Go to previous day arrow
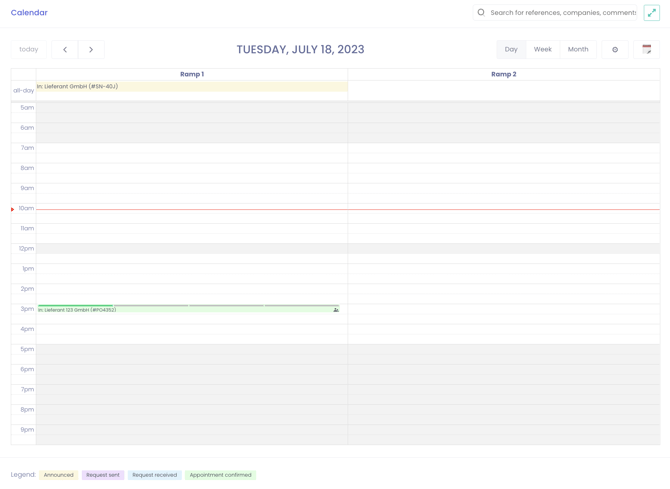Screen dimensions: 670x489 pyautogui.click(x=65, y=49)
